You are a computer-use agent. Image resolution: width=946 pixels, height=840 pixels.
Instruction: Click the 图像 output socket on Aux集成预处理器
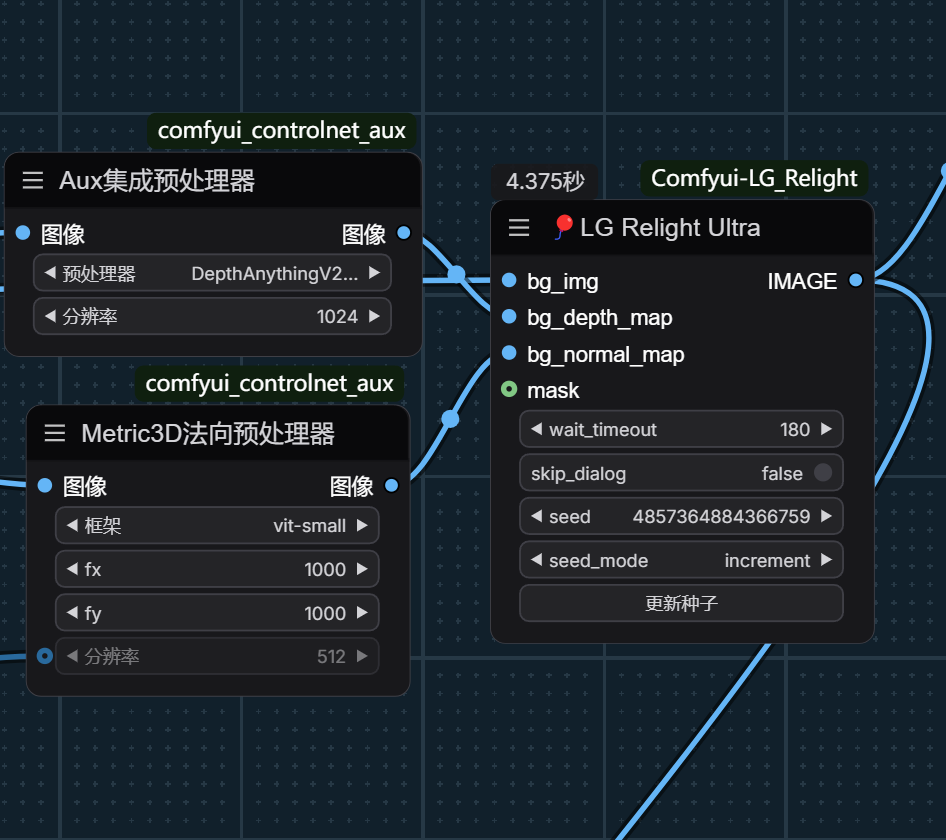pos(404,233)
